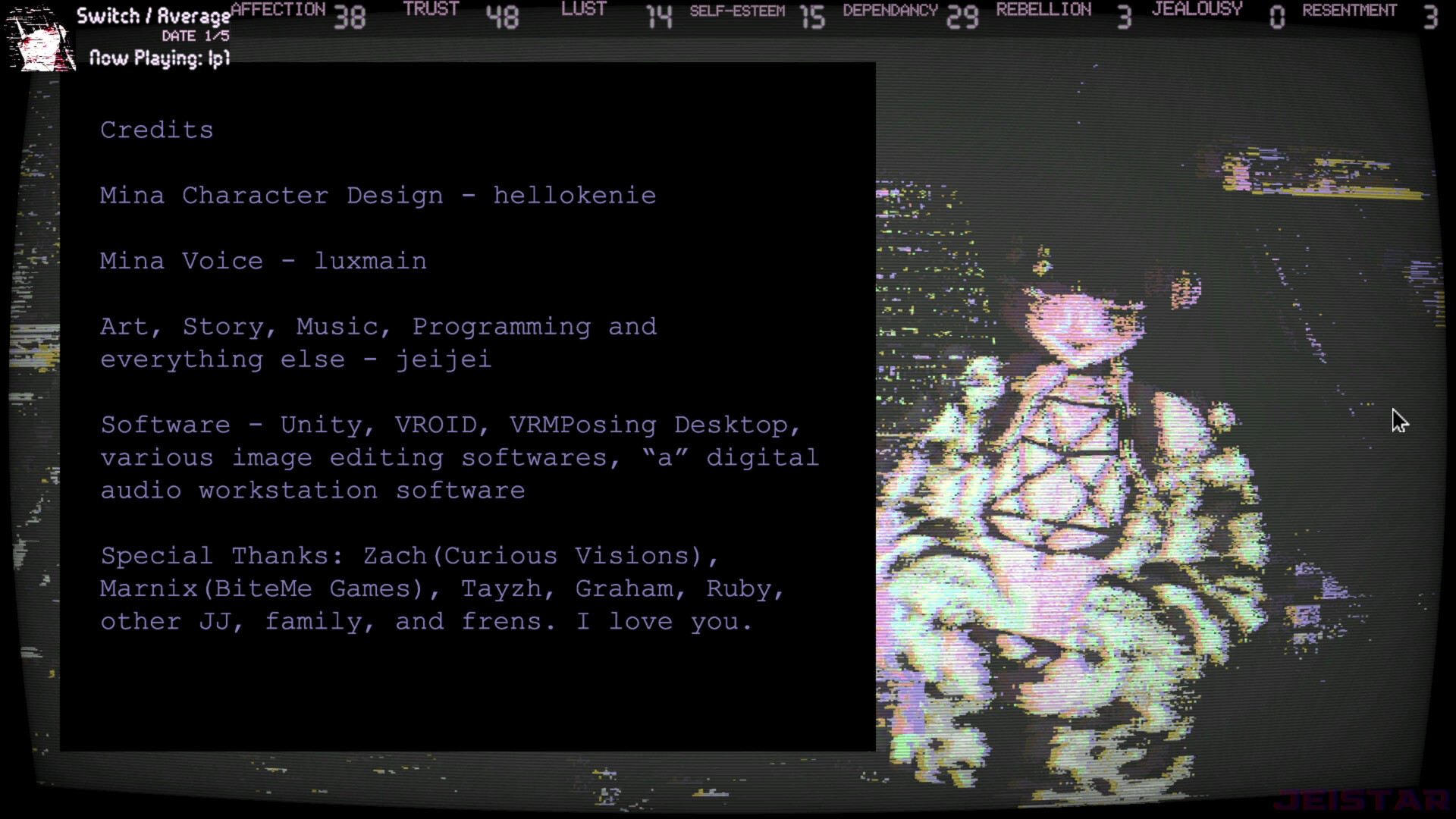Click the TRUST stat value 48
1456x819 pixels.
coord(502,17)
